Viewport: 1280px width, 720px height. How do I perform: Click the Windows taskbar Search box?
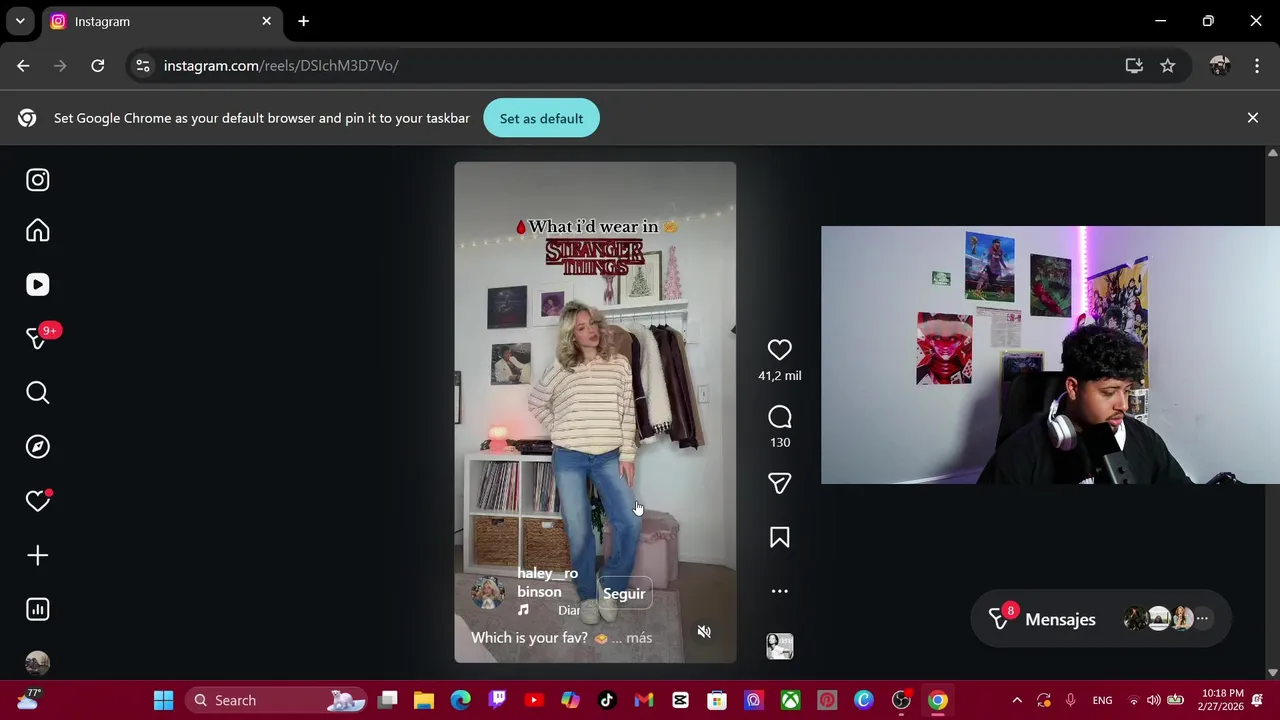point(275,700)
